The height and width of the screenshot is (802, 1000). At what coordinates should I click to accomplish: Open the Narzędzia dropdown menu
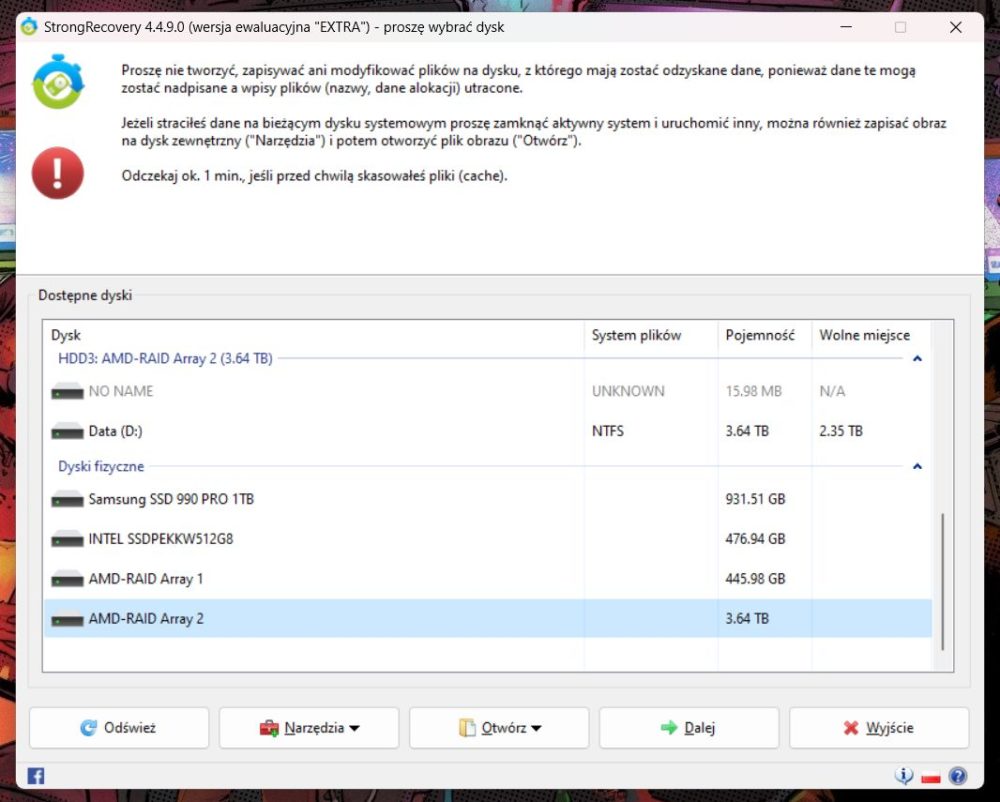[x=309, y=727]
